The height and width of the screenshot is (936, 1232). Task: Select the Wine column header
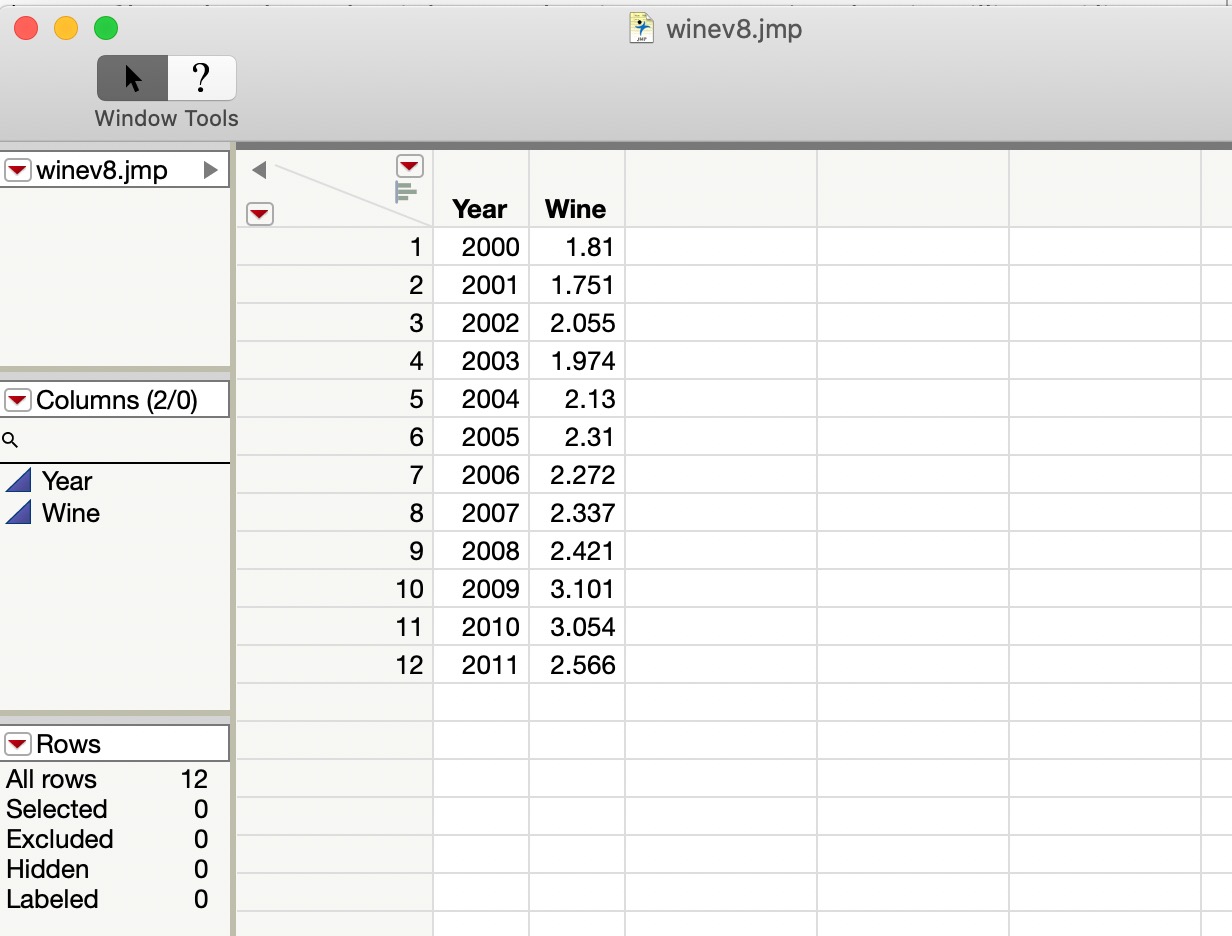pyautogui.click(x=576, y=209)
